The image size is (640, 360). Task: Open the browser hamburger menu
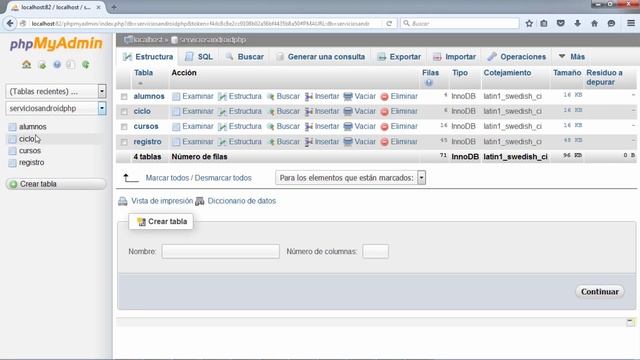(x=631, y=23)
